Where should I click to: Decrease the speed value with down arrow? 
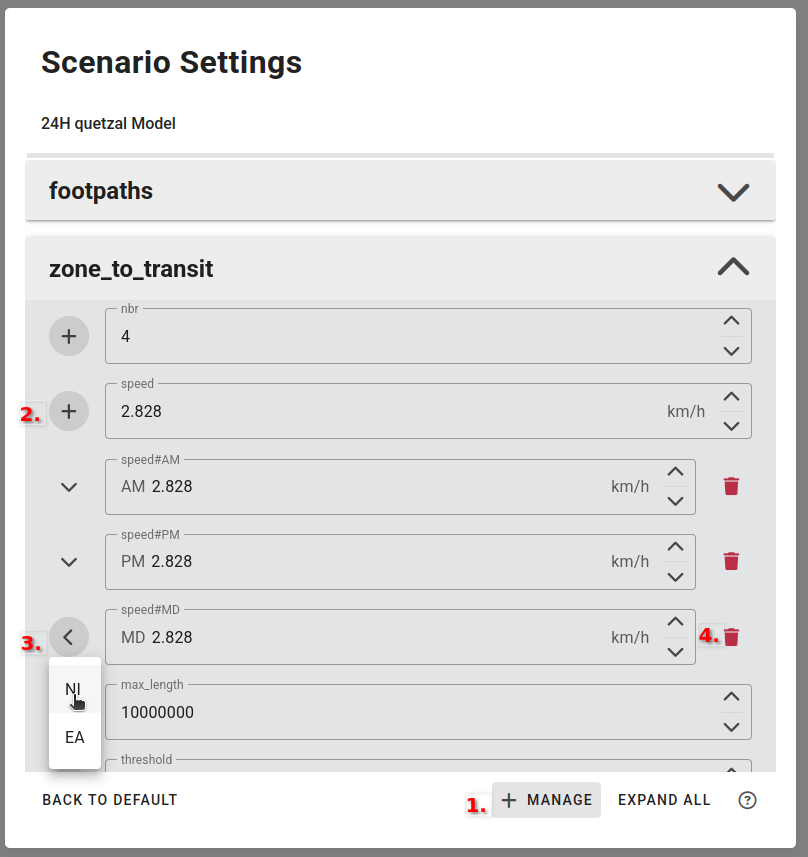(x=731, y=426)
